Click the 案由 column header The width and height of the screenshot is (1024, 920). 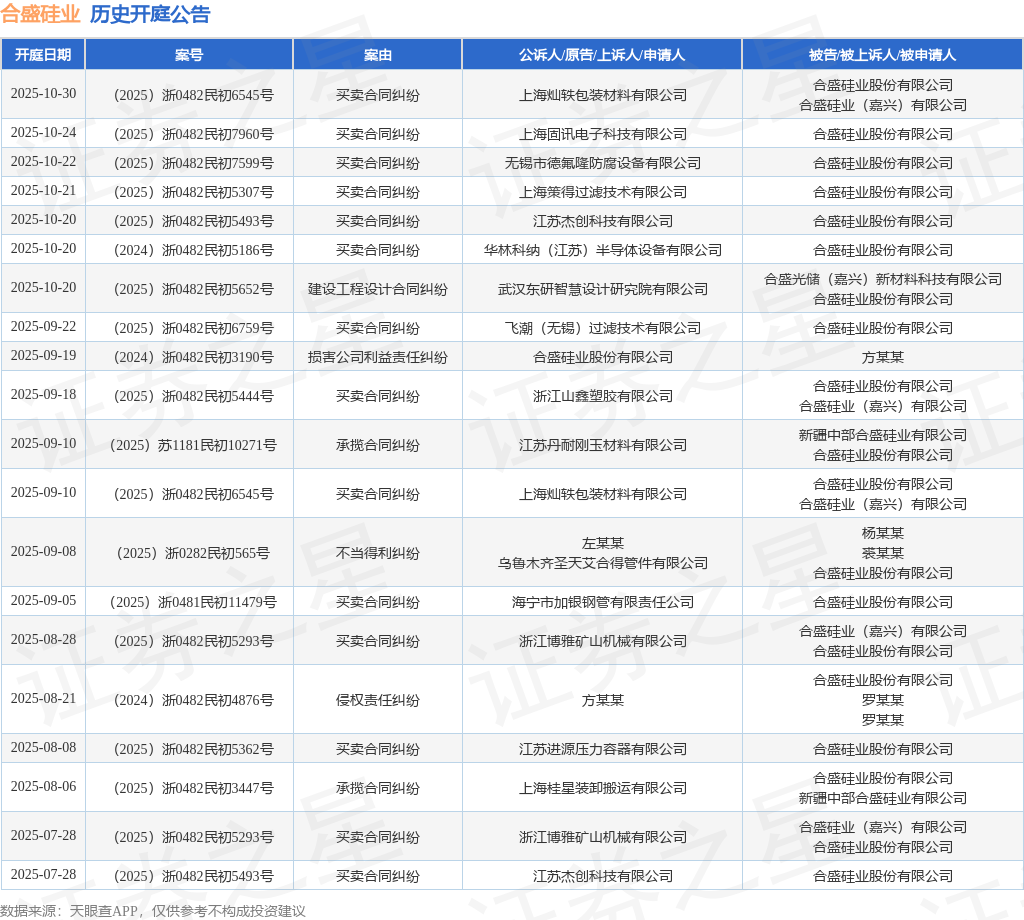coord(377,55)
